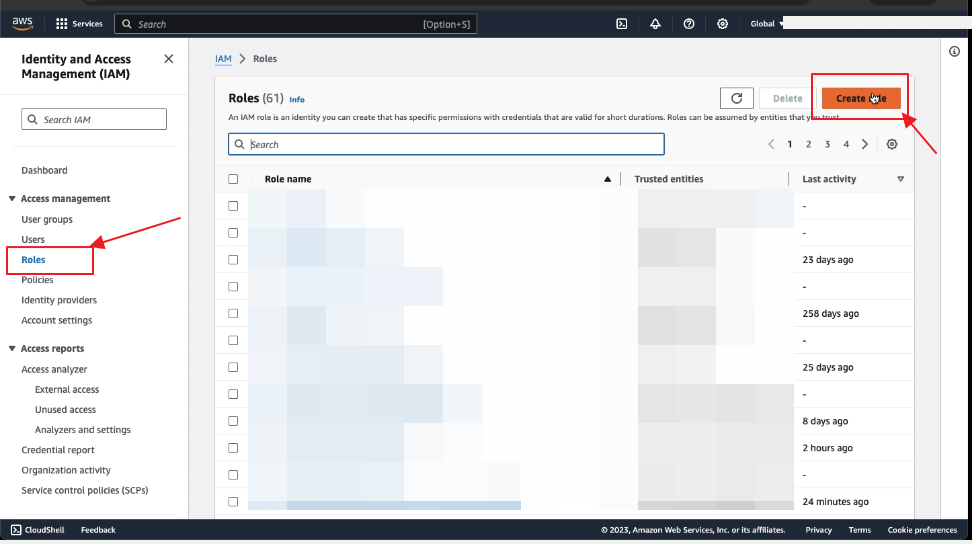Open the Global region dropdown
The image size is (972, 544).
[x=766, y=24]
